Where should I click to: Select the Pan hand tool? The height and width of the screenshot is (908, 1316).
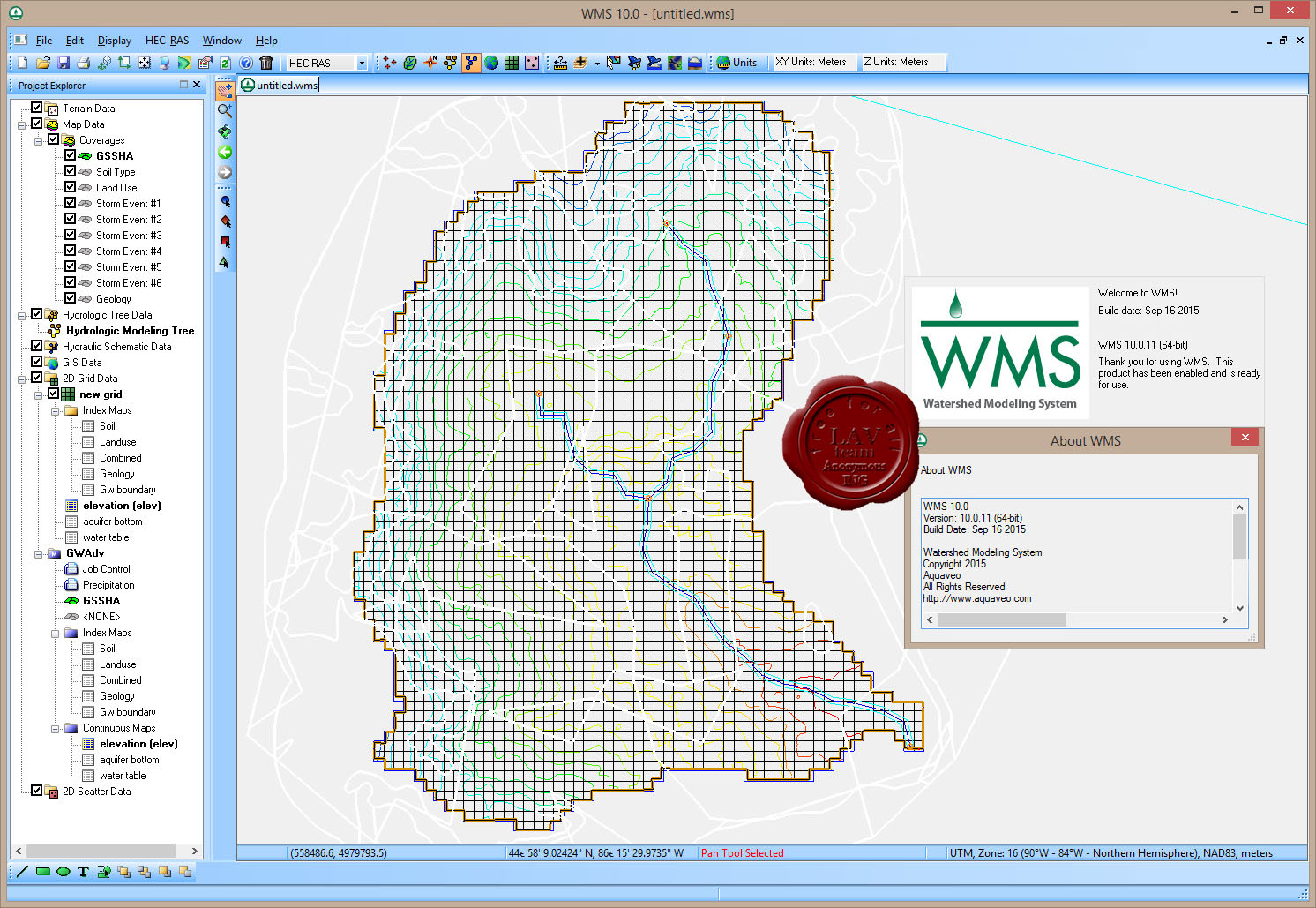pos(225,90)
